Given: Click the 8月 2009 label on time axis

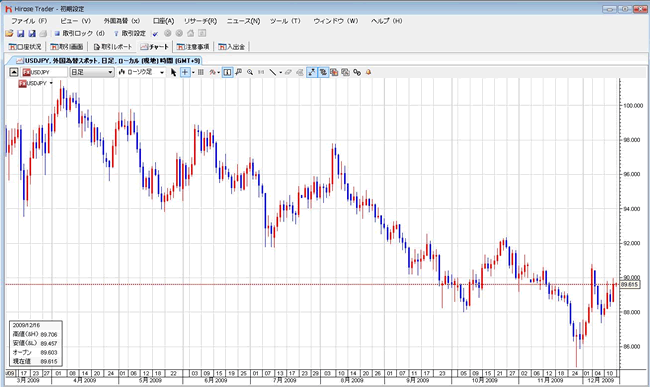Looking at the screenshot, I should [352, 380].
